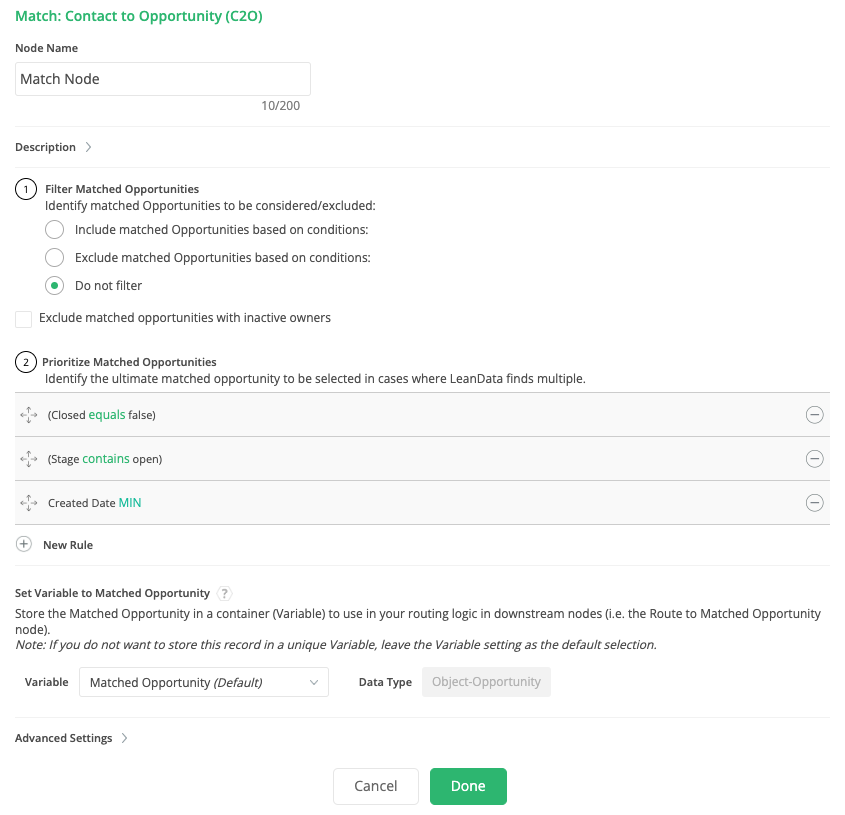The image size is (845, 815).
Task: Remove the Created Date MIN rule
Action: [814, 503]
